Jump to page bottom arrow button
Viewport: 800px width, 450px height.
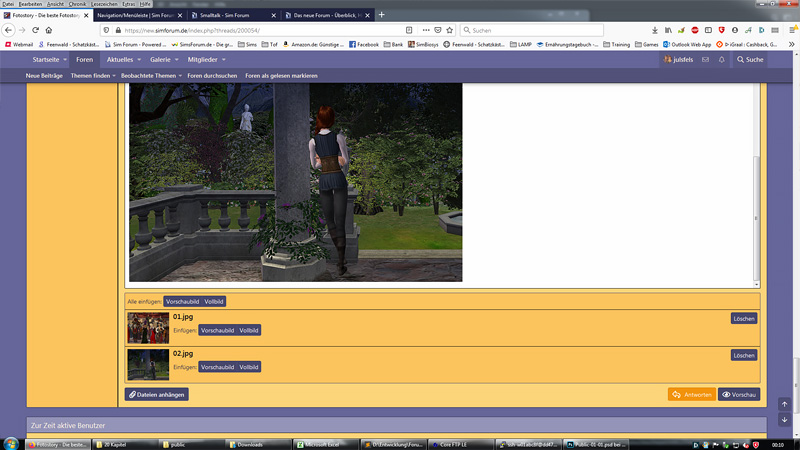click(x=784, y=420)
